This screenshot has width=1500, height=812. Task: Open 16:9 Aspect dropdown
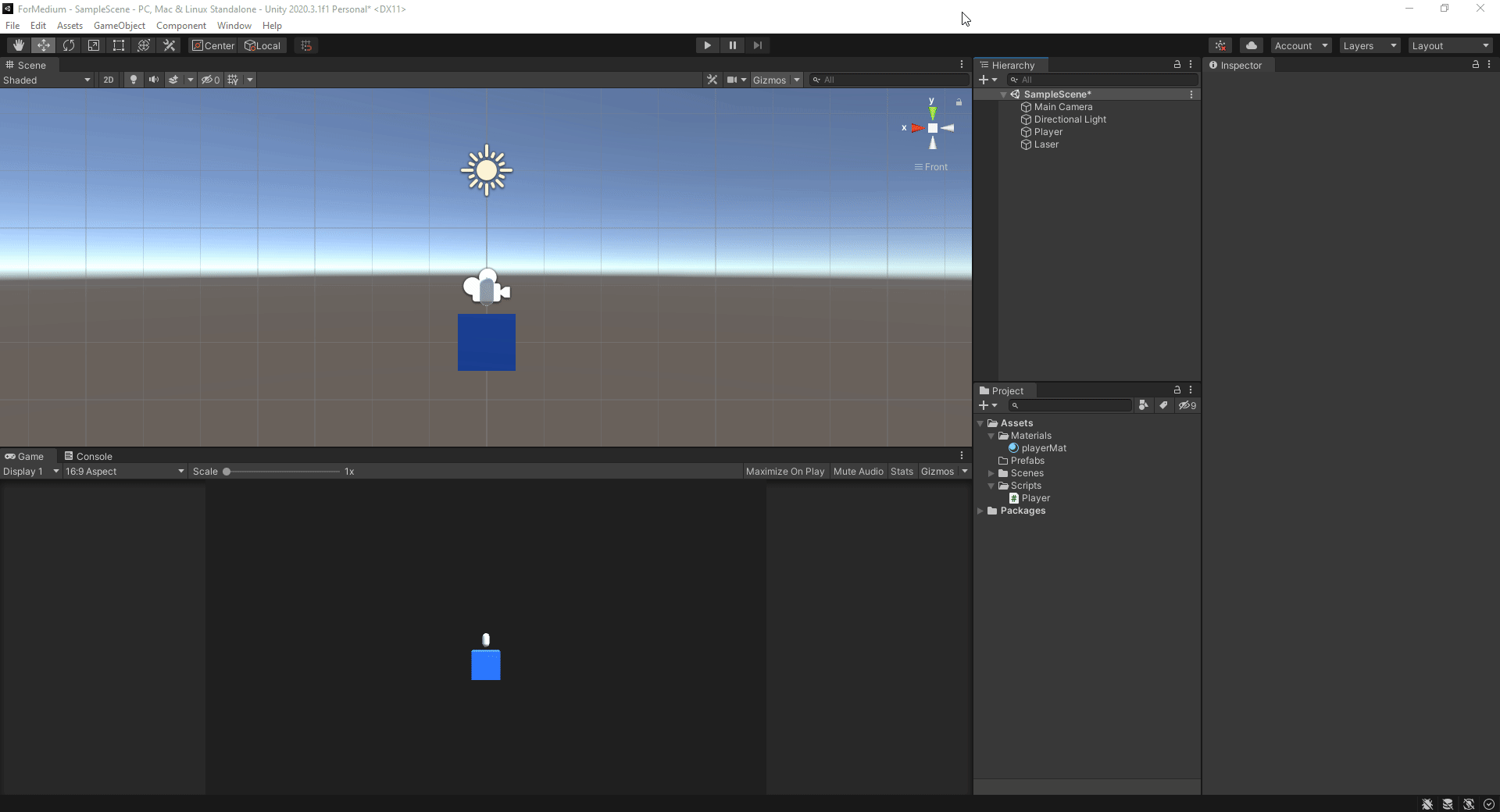[x=125, y=471]
